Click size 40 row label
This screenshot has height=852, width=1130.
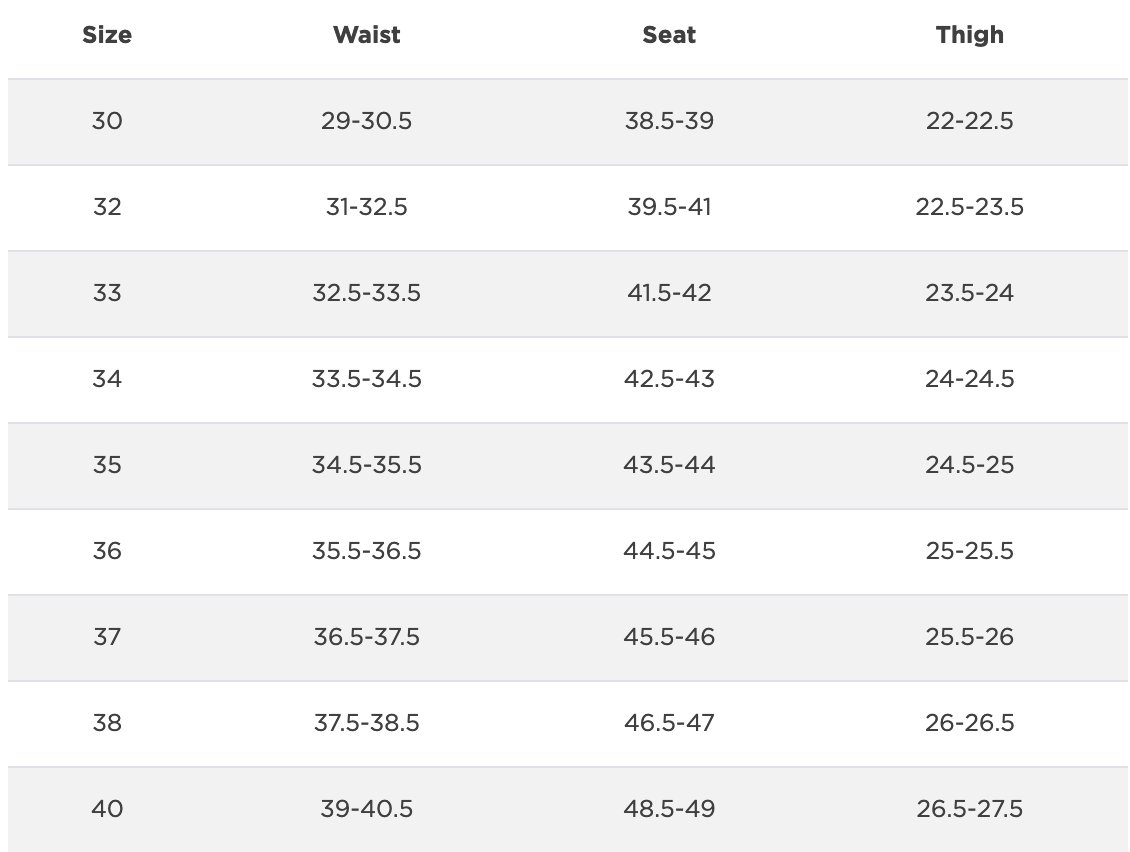click(x=107, y=809)
